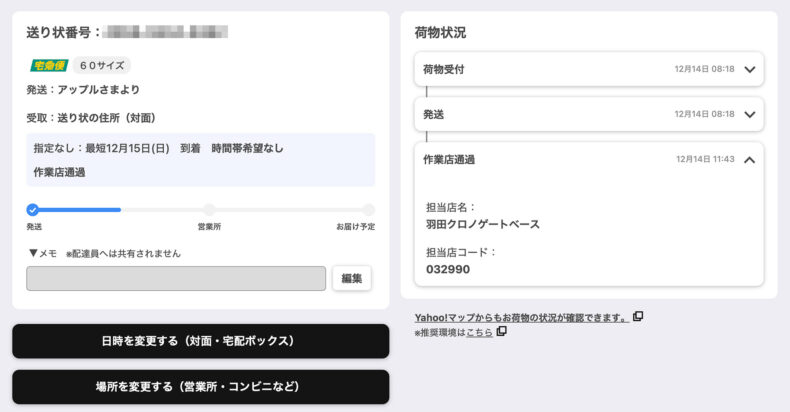Toggle the ▼メモ disclosure triangle
The image size is (790, 412).
pos(33,253)
